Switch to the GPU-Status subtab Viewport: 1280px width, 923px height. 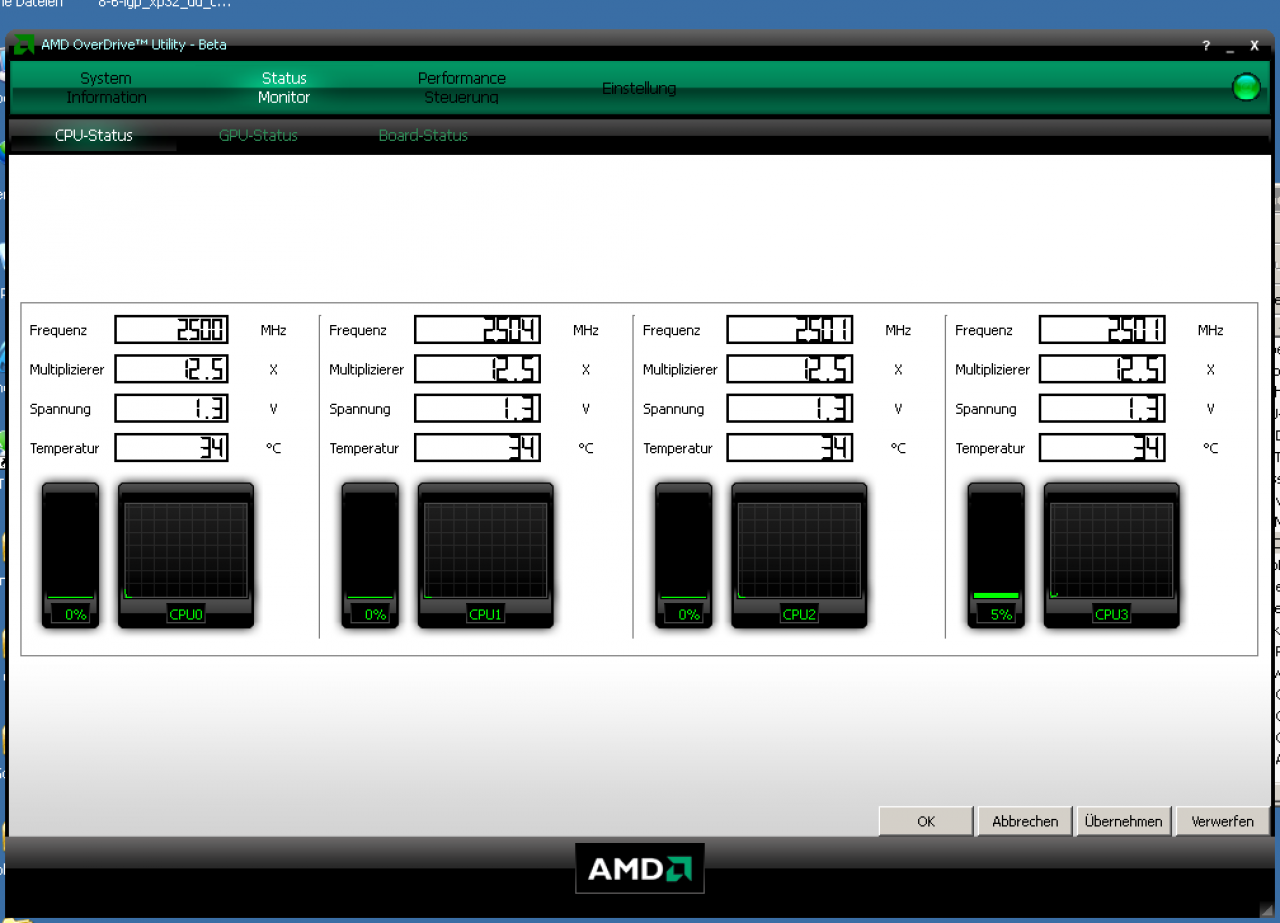[258, 135]
